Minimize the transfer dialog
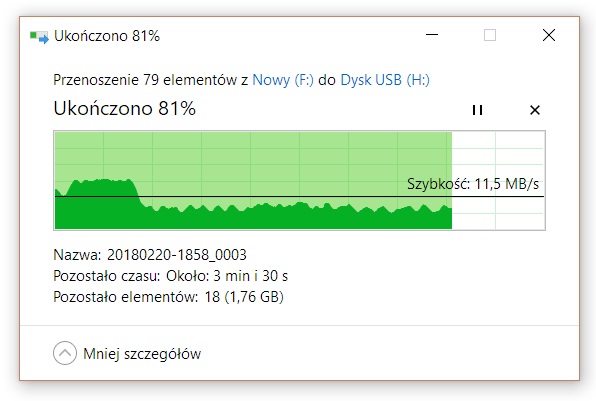 click(432, 35)
